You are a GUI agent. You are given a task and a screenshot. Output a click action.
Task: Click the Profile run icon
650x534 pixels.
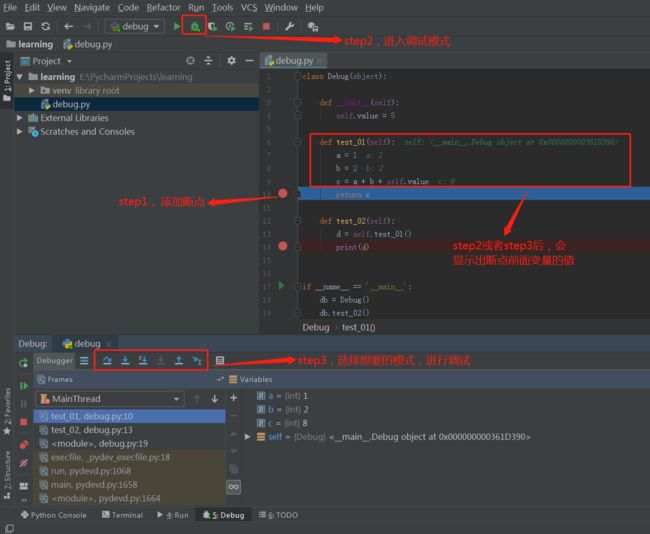230,27
